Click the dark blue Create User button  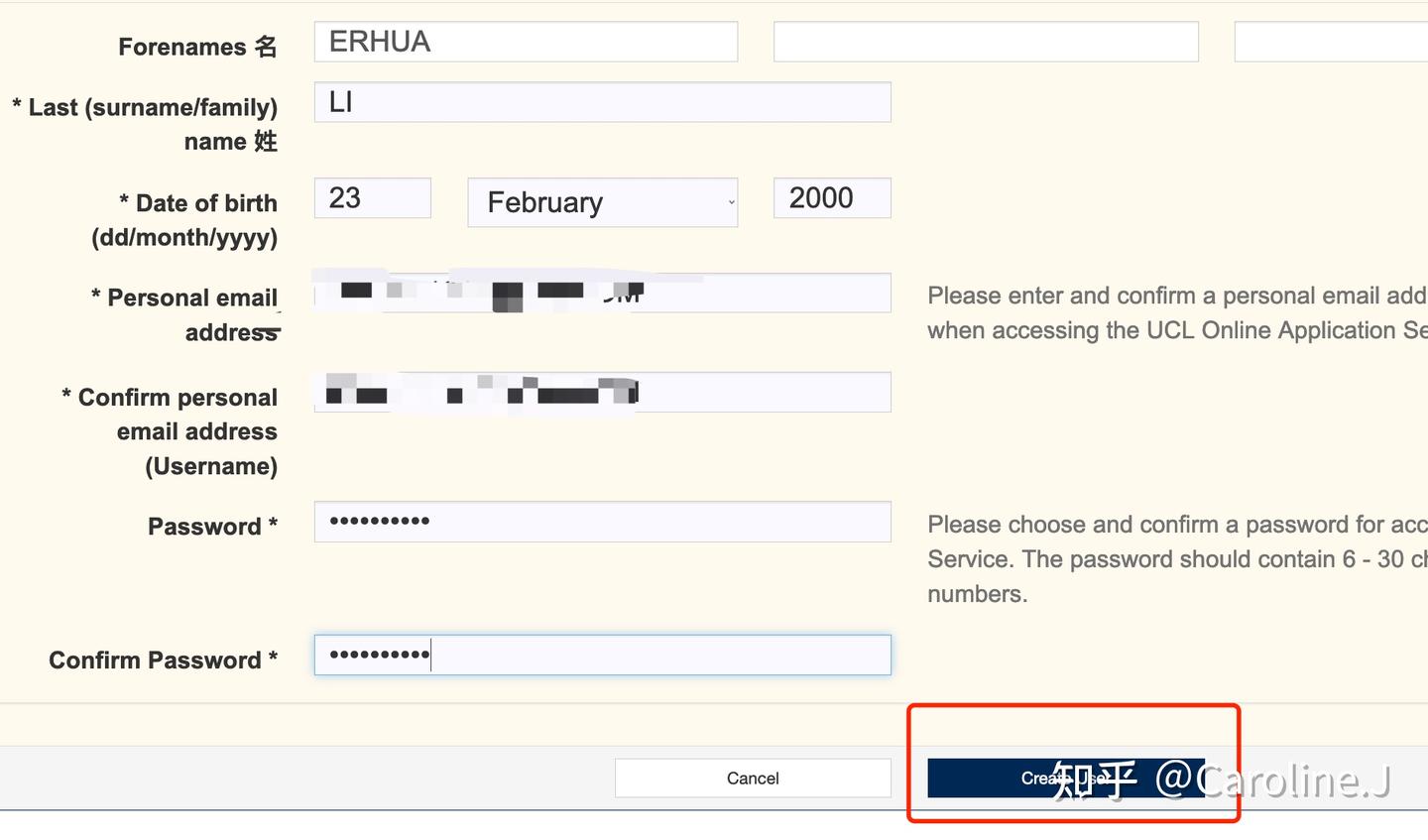pos(1066,779)
